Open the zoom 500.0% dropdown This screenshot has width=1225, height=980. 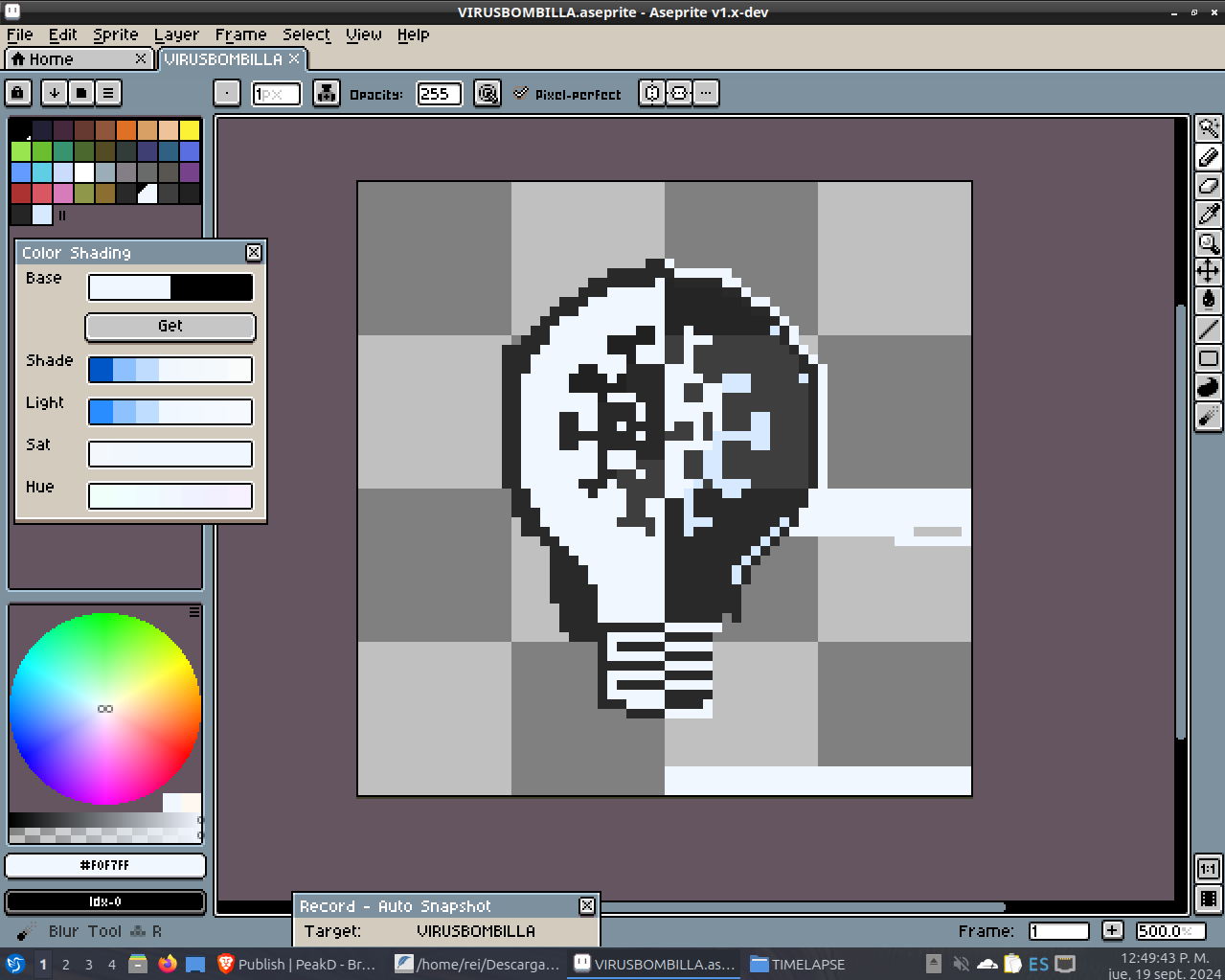tap(1170, 931)
